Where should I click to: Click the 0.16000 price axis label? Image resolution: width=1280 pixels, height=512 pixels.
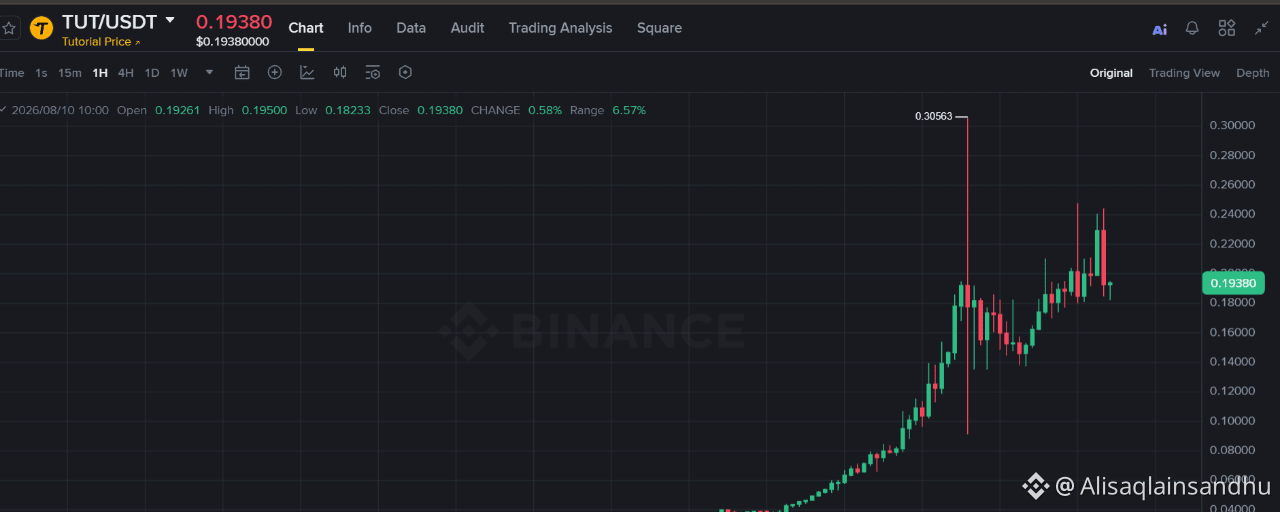pos(1232,332)
